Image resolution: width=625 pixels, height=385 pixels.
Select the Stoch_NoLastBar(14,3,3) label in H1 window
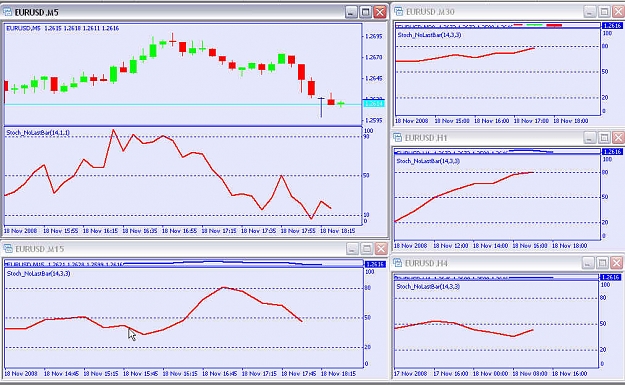(x=428, y=161)
